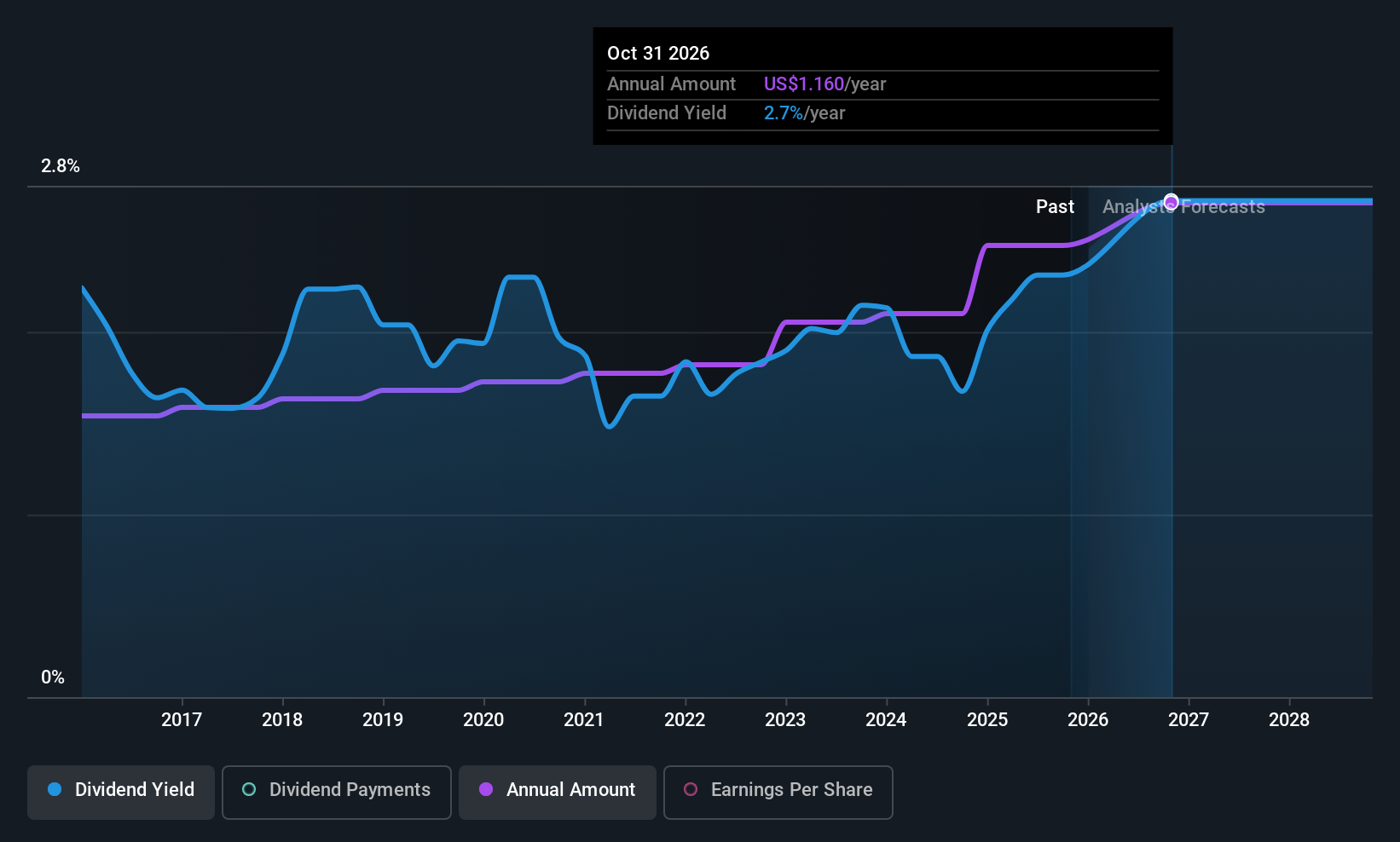Viewport: 1400px width, 842px height.
Task: Click the 2.7%/year dividend yield in tooltip
Action: (x=804, y=112)
